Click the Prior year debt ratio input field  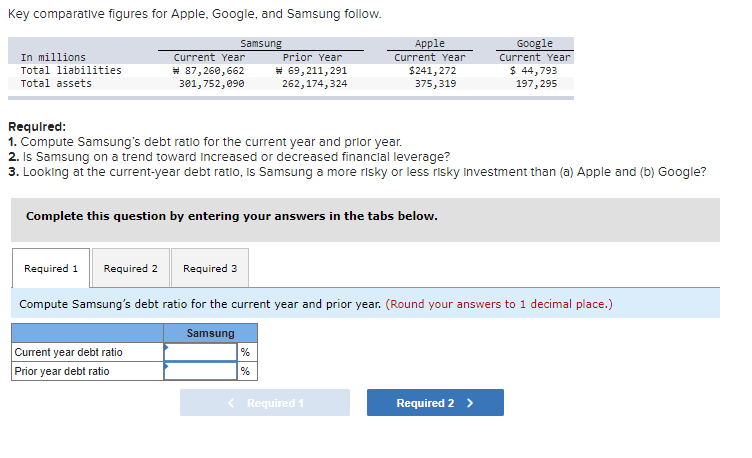click(200, 371)
